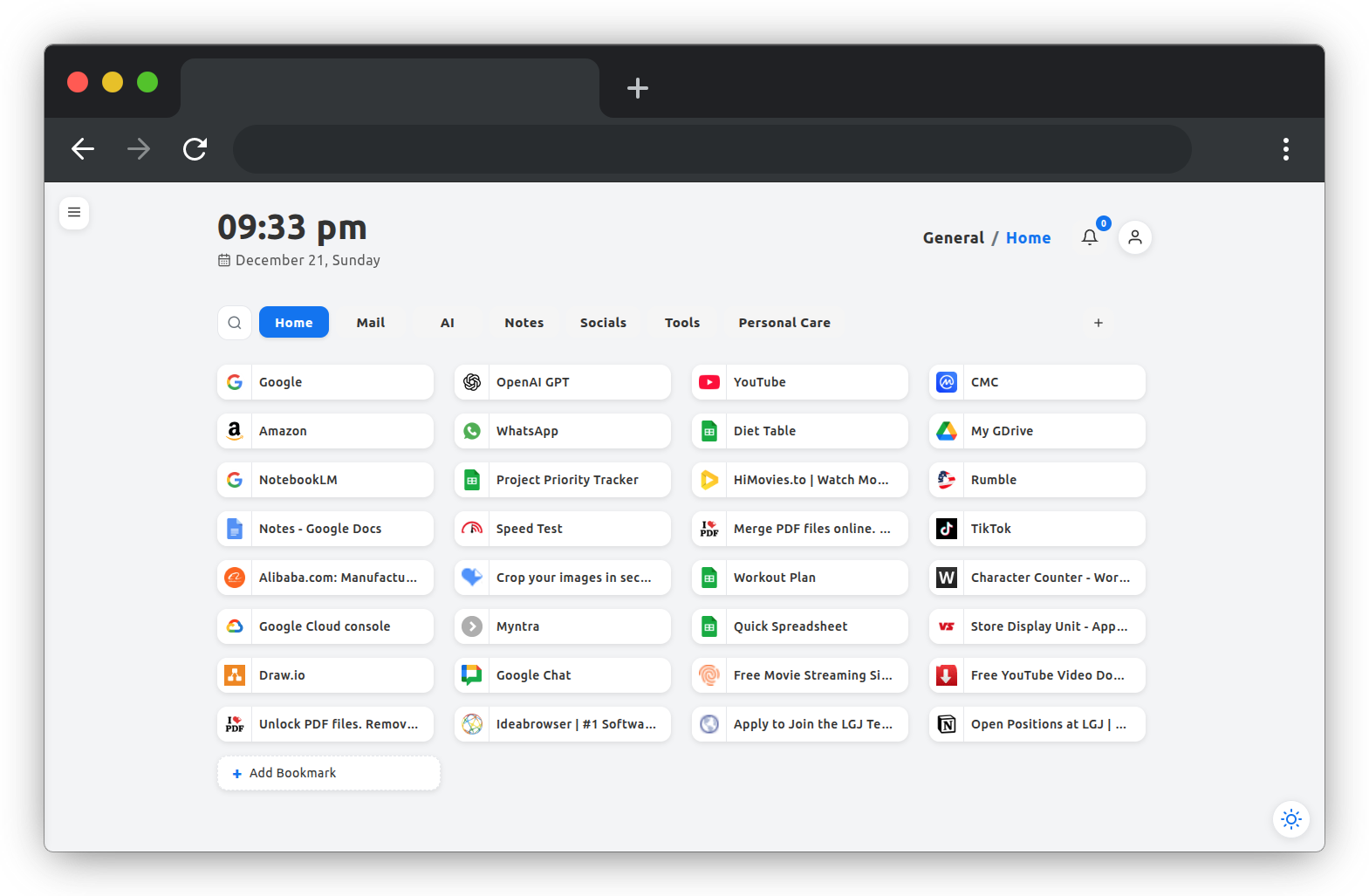
Task: Open browser three-dot options menu
Action: [x=1285, y=149]
